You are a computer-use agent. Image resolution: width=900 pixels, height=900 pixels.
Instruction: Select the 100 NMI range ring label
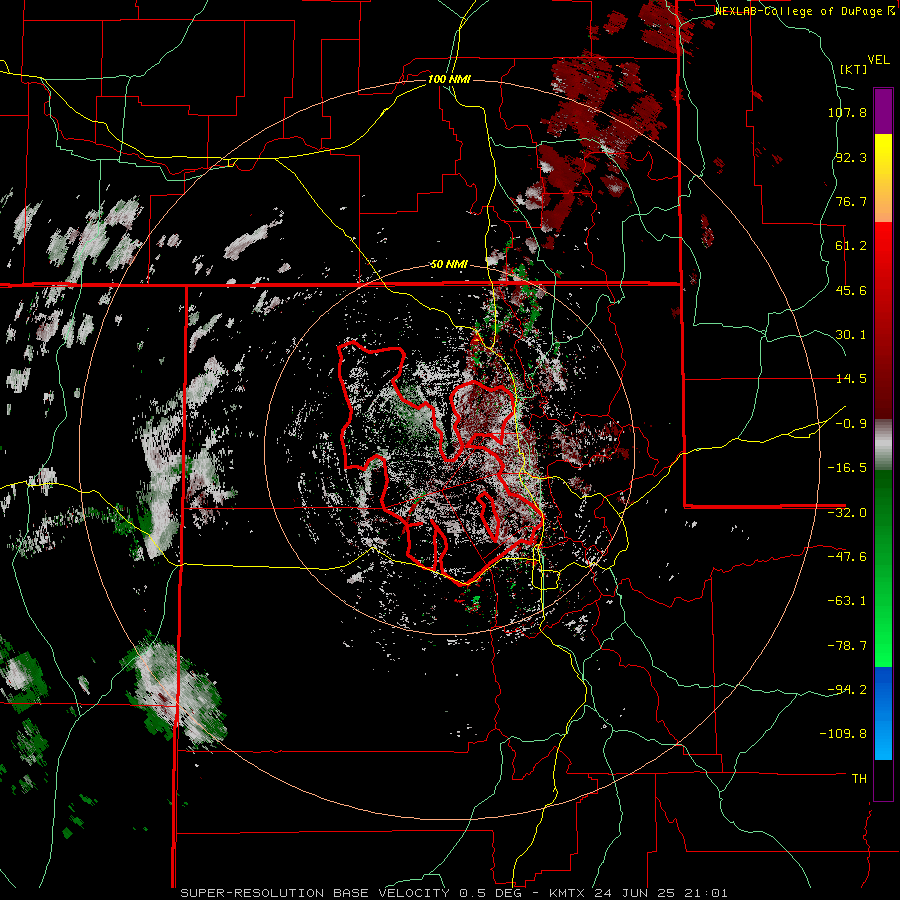point(449,79)
